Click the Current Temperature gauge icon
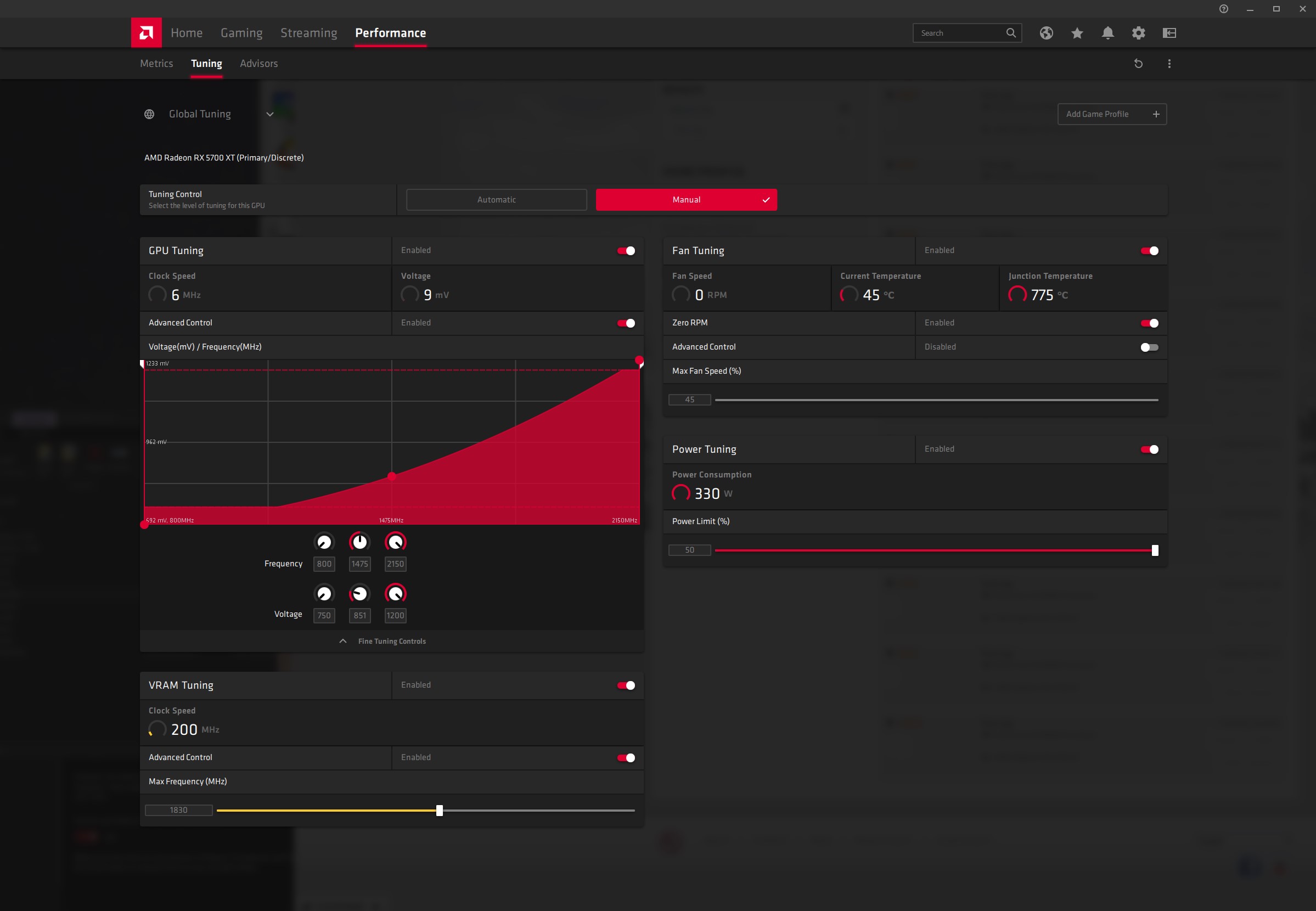Screen dimensions: 1316x911 [848, 295]
